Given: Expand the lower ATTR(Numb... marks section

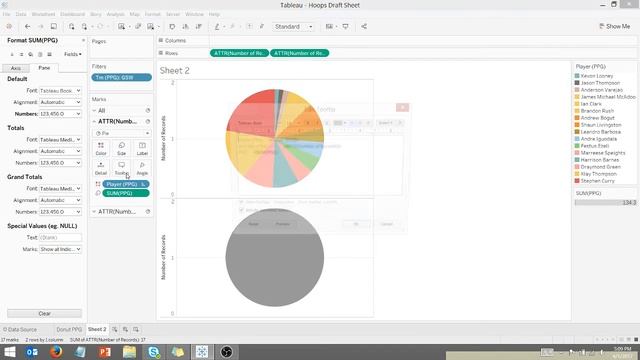Looking at the screenshot, I should point(94,211).
